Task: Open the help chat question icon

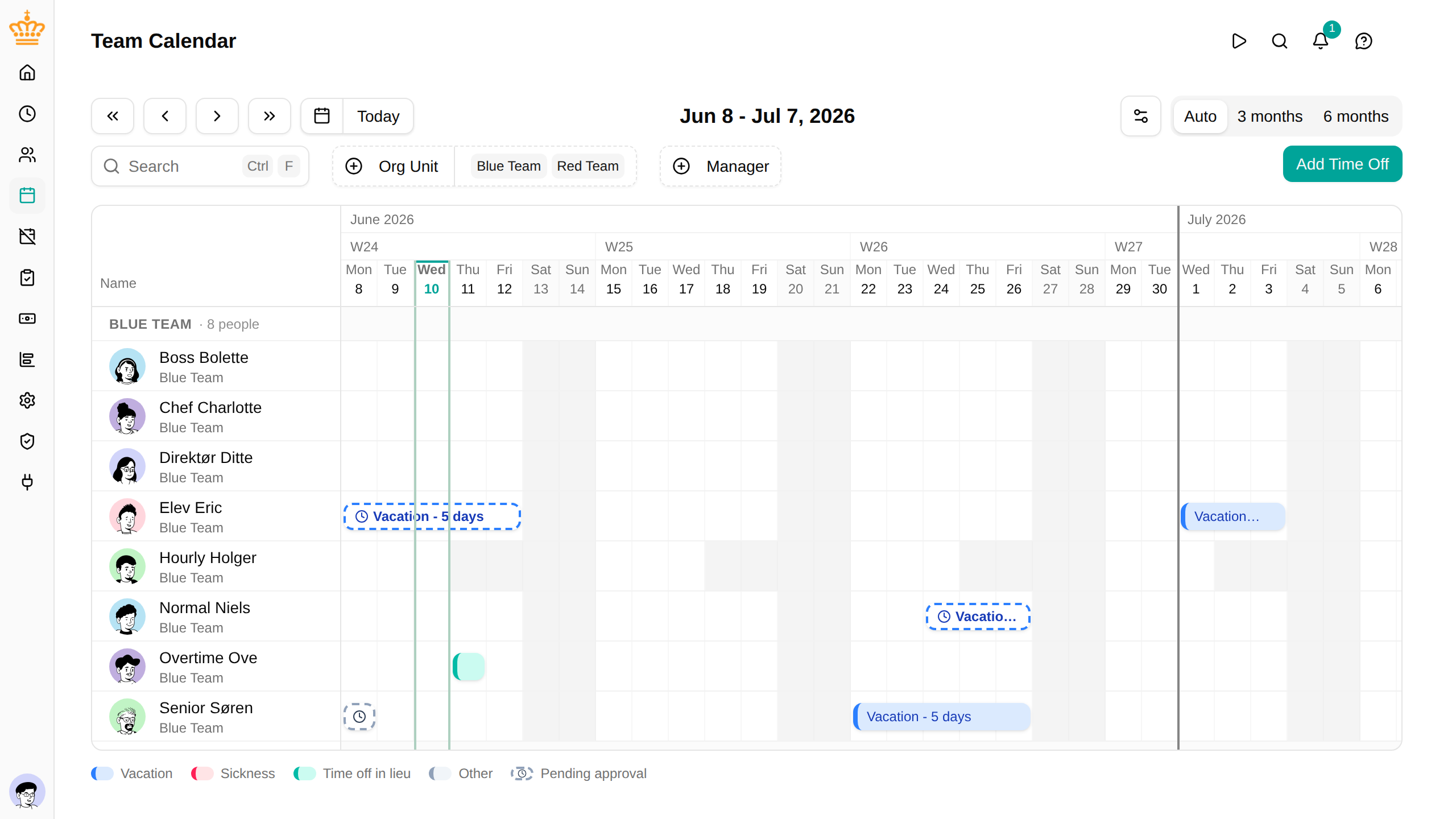Action: [x=1364, y=41]
